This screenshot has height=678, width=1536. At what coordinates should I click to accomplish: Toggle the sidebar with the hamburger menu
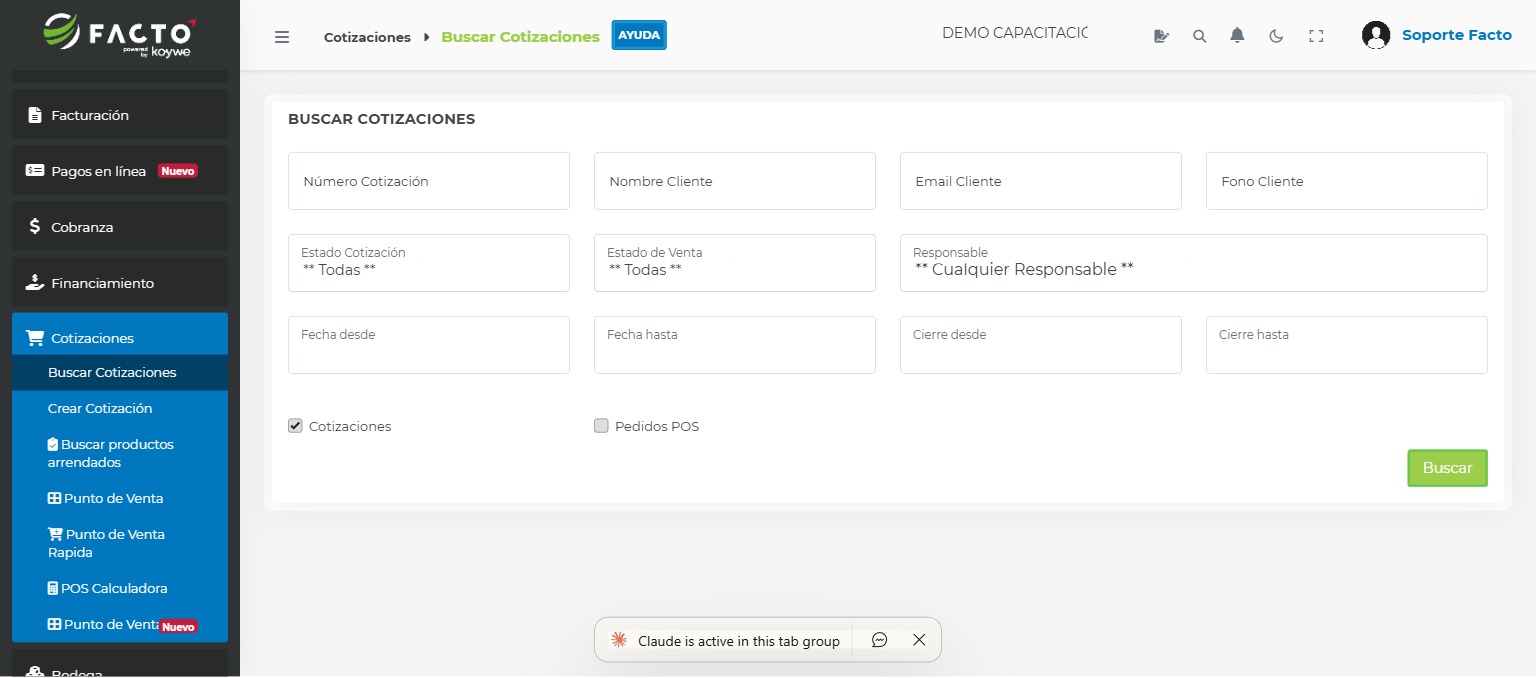tap(282, 36)
